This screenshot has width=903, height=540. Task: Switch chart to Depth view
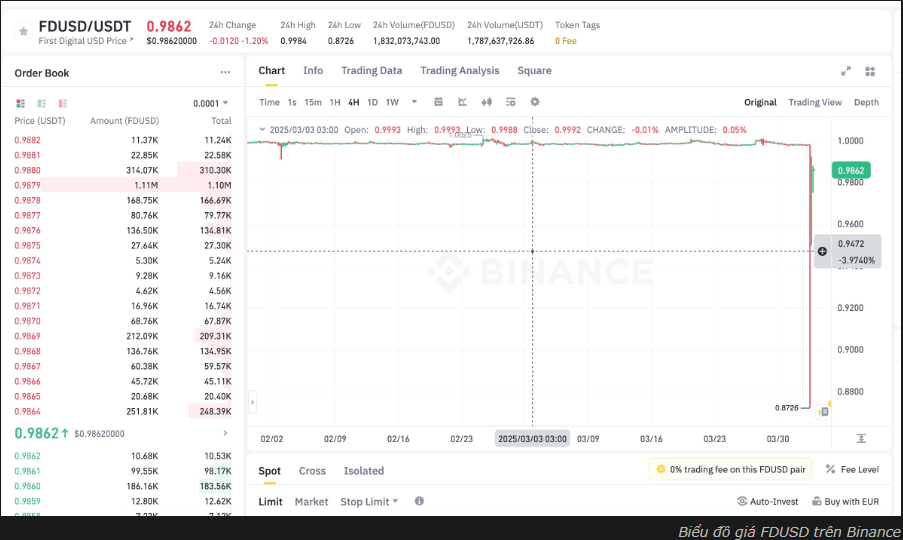pos(866,102)
